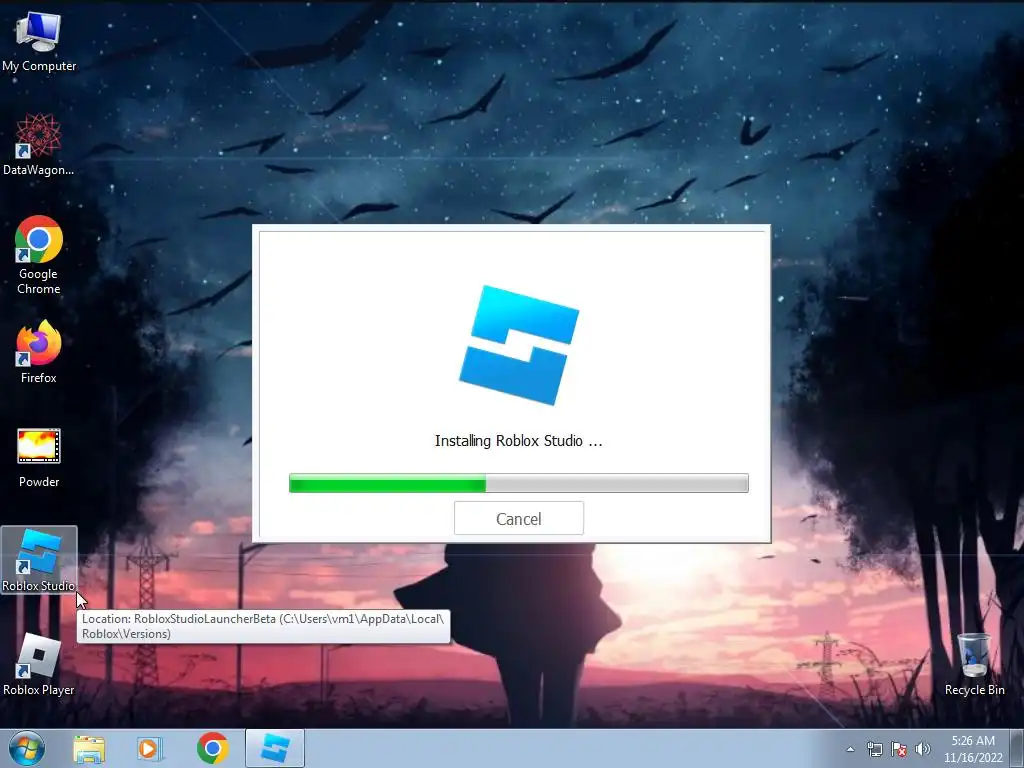Click the Roblox Studio installer taskbar button
The width and height of the screenshot is (1024, 768).
tap(275, 748)
